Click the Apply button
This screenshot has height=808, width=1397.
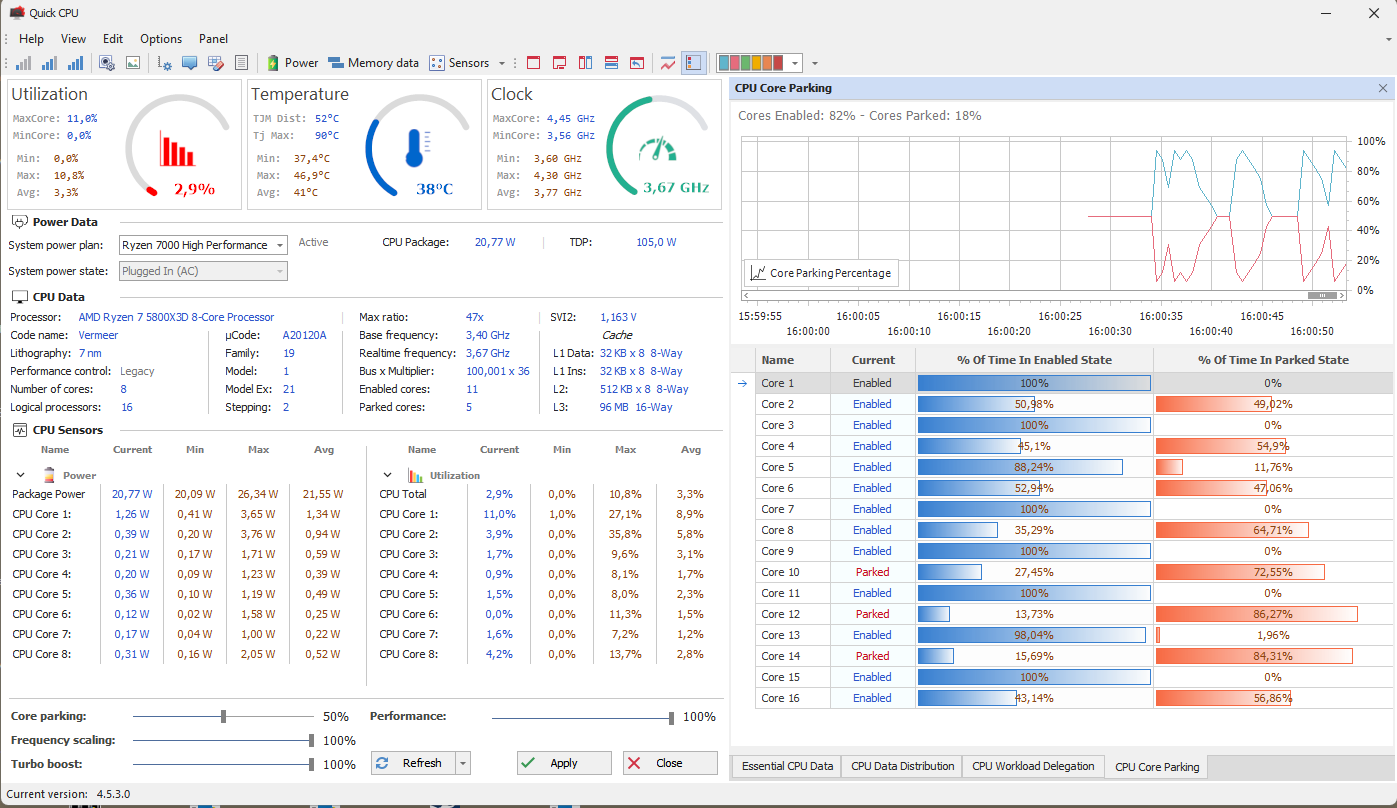564,763
